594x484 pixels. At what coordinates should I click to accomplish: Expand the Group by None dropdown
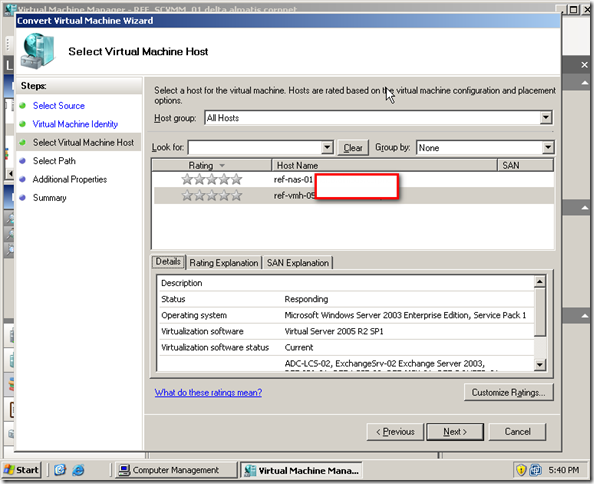548,147
